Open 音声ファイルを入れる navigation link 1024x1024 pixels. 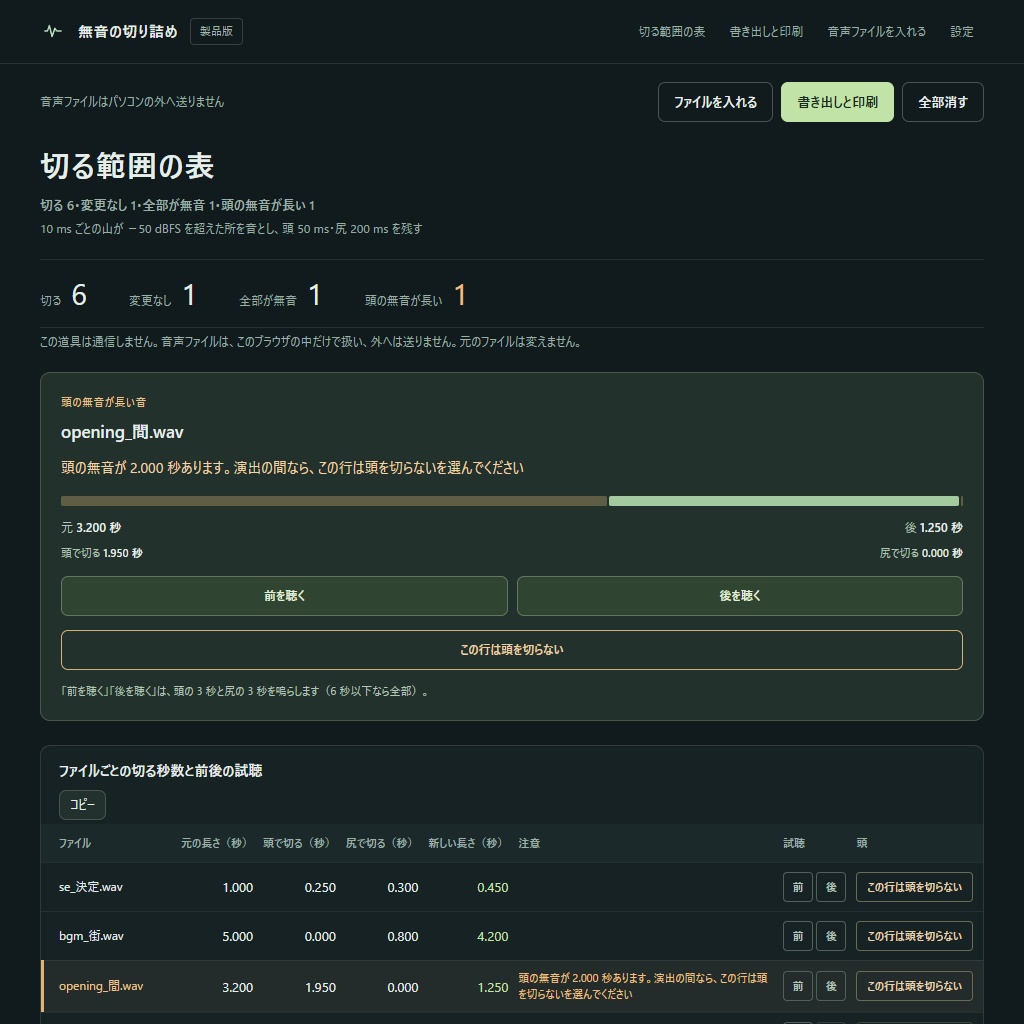(x=876, y=31)
